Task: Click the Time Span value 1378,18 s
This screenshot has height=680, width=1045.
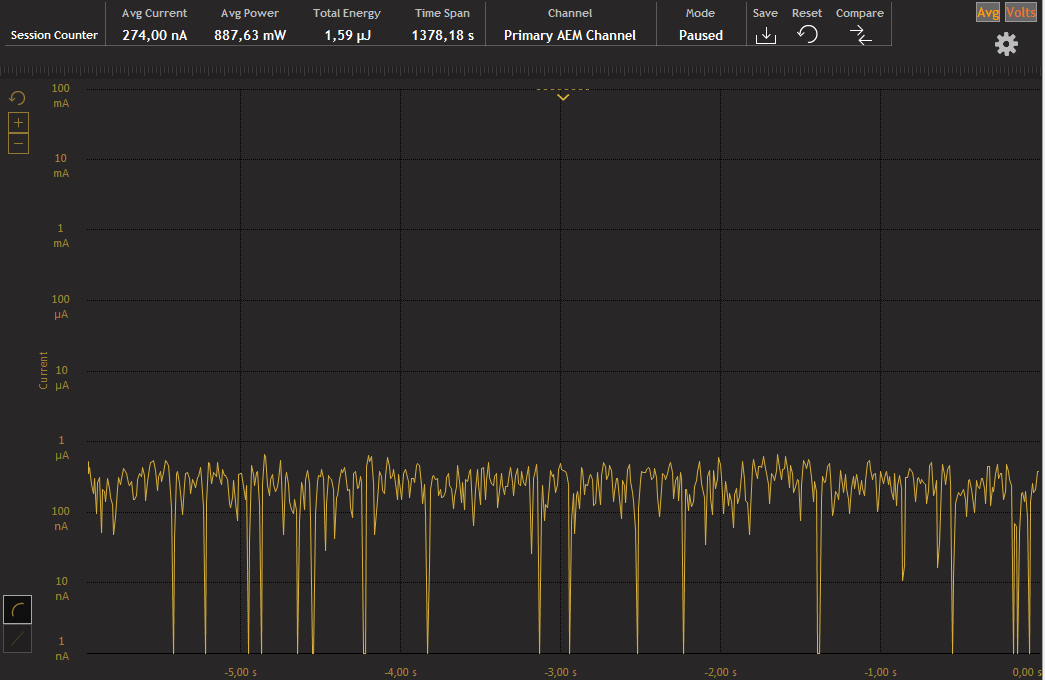Action: [x=443, y=35]
